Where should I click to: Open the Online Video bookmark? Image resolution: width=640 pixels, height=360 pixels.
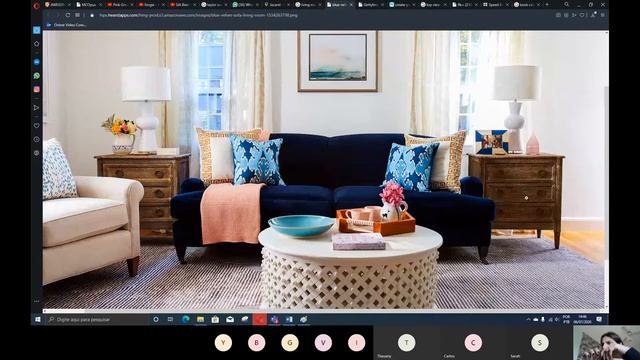[67, 25]
